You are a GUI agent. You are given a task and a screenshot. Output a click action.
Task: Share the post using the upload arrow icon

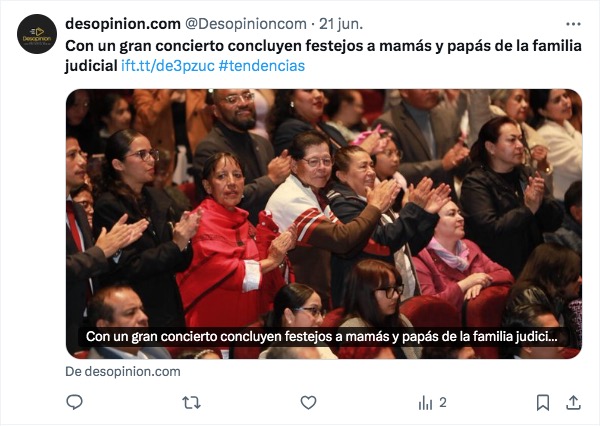click(573, 403)
